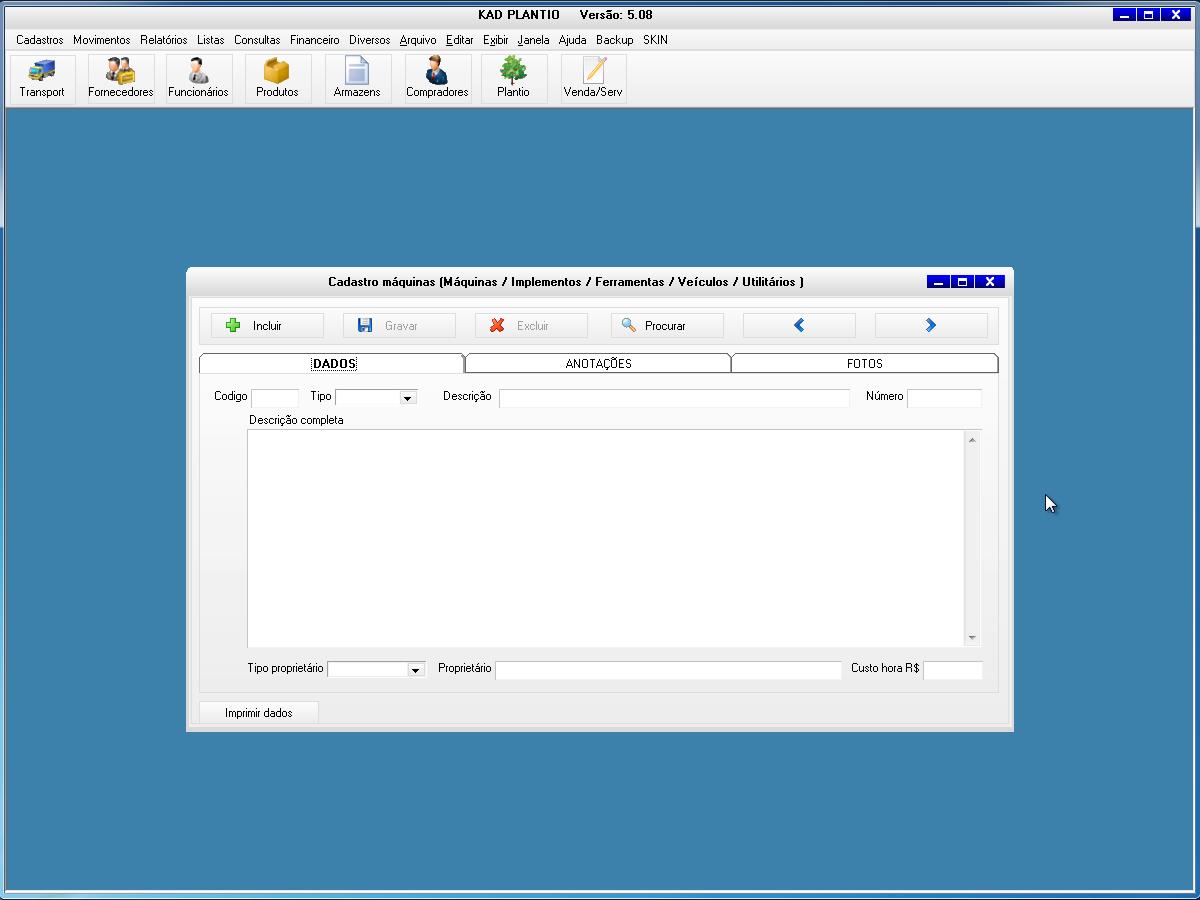1200x900 pixels.
Task: Switch to the DADOS tab
Action: coord(333,364)
